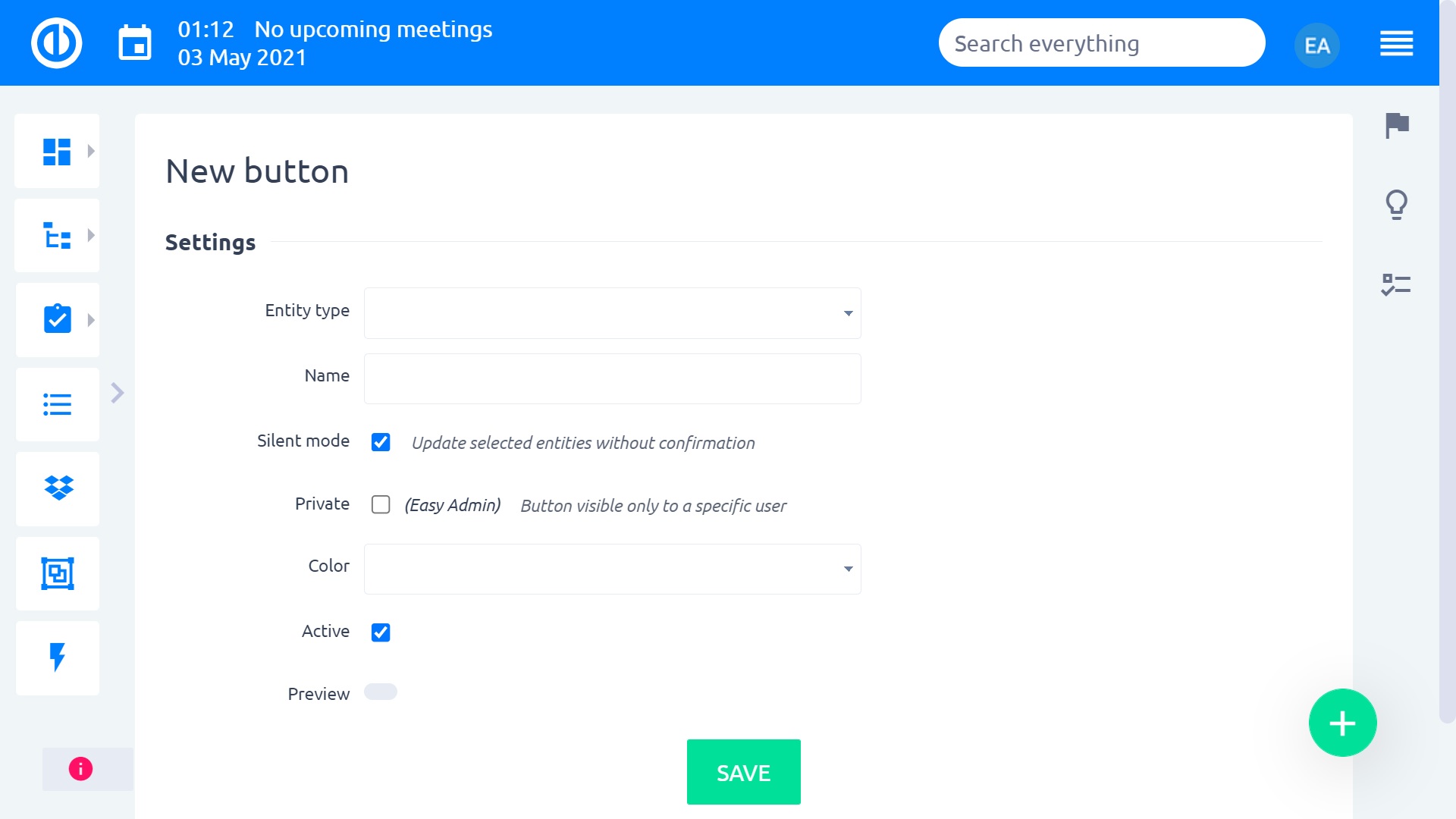1456x819 pixels.
Task: Open the EA user avatar menu
Action: point(1317,45)
